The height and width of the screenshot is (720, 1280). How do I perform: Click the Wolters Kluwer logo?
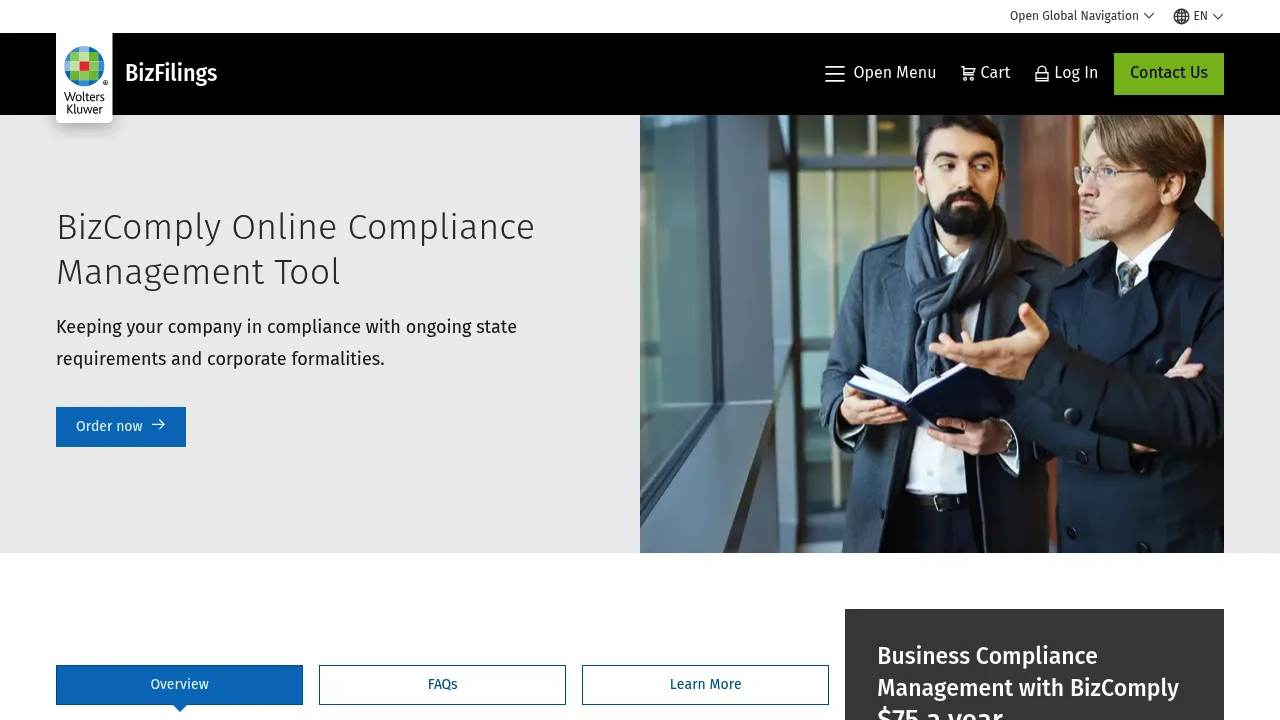pyautogui.click(x=84, y=78)
